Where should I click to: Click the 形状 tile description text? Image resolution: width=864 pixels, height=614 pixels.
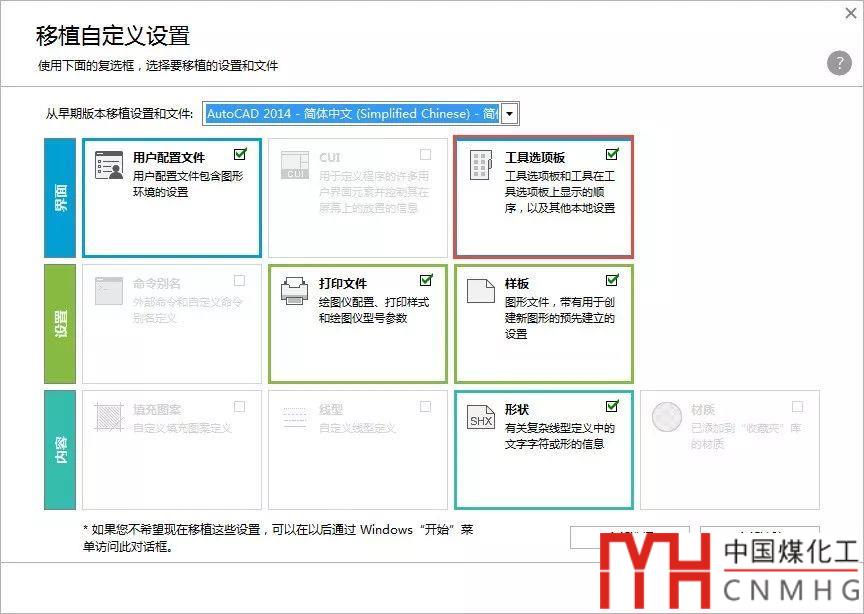coord(559,436)
